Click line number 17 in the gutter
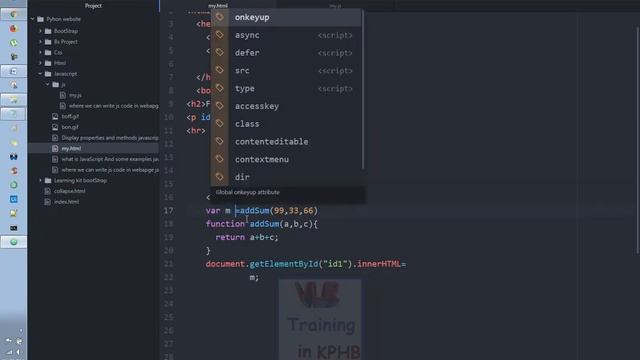This screenshot has height=360, width=640. pos(168,211)
